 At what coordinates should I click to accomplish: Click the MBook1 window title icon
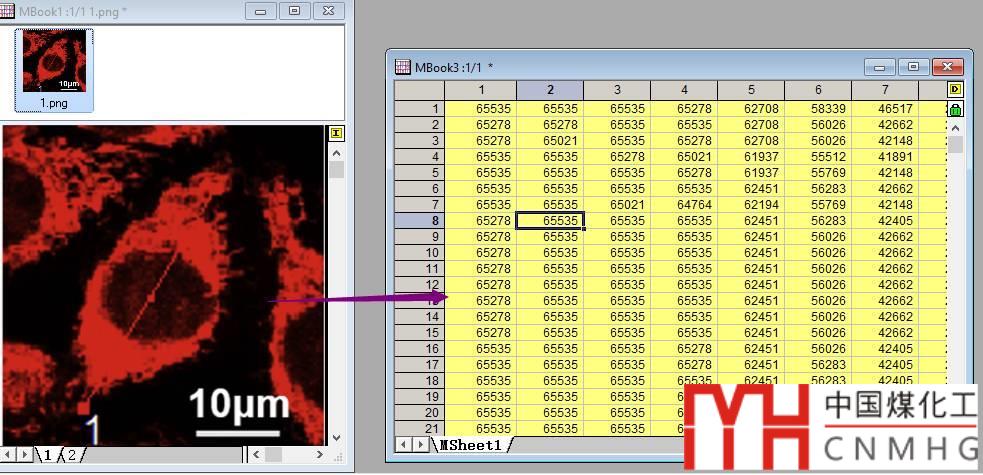click(x=9, y=11)
